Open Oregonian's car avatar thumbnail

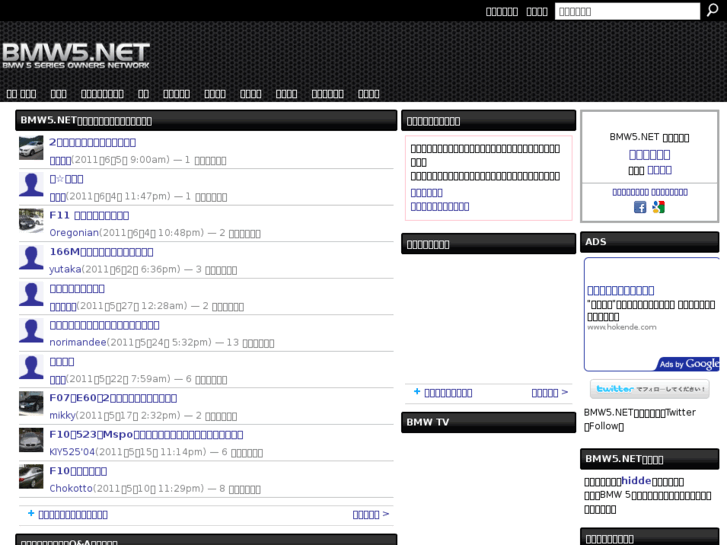coord(31,221)
